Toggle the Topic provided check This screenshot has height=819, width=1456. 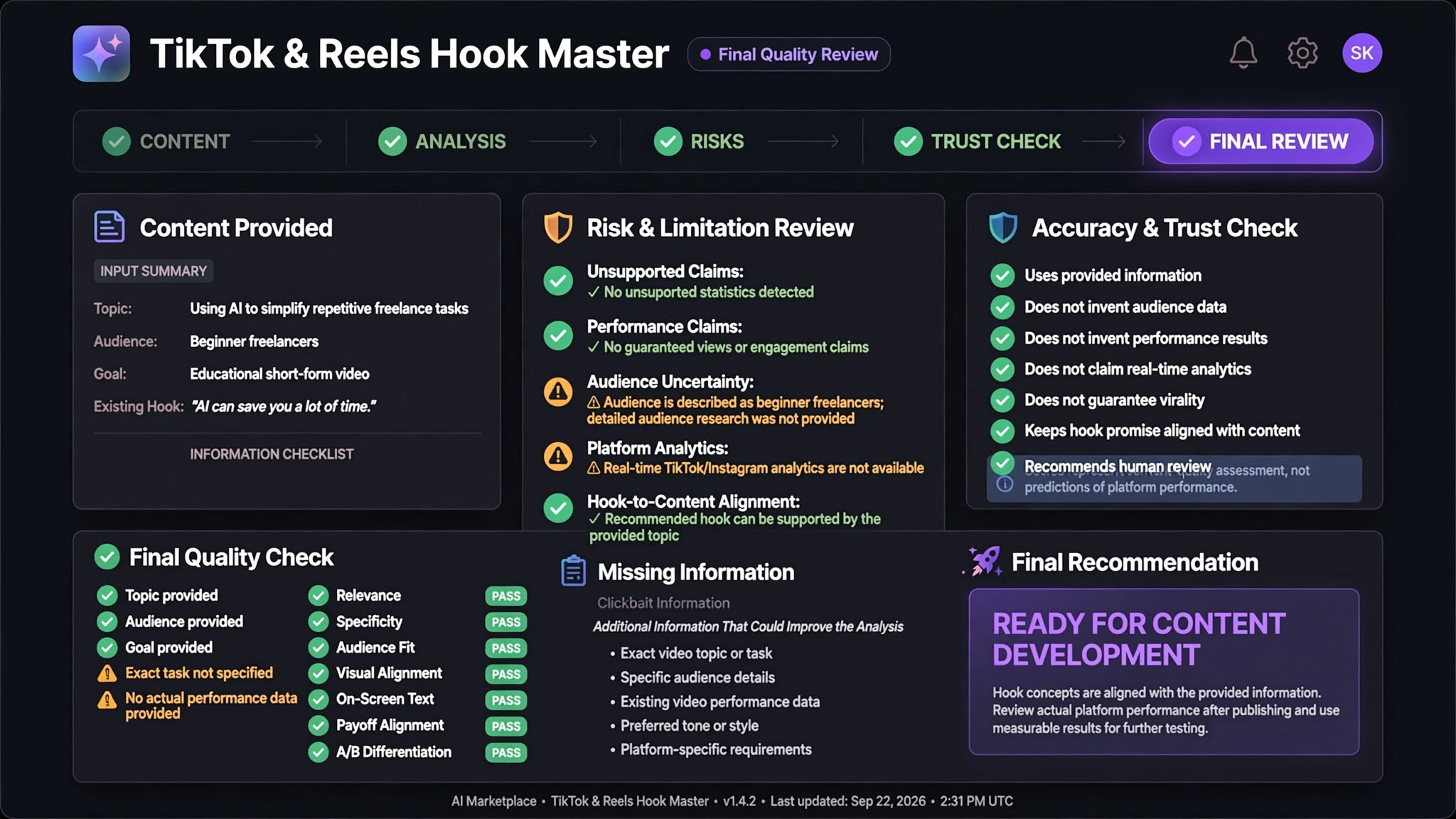point(107,595)
